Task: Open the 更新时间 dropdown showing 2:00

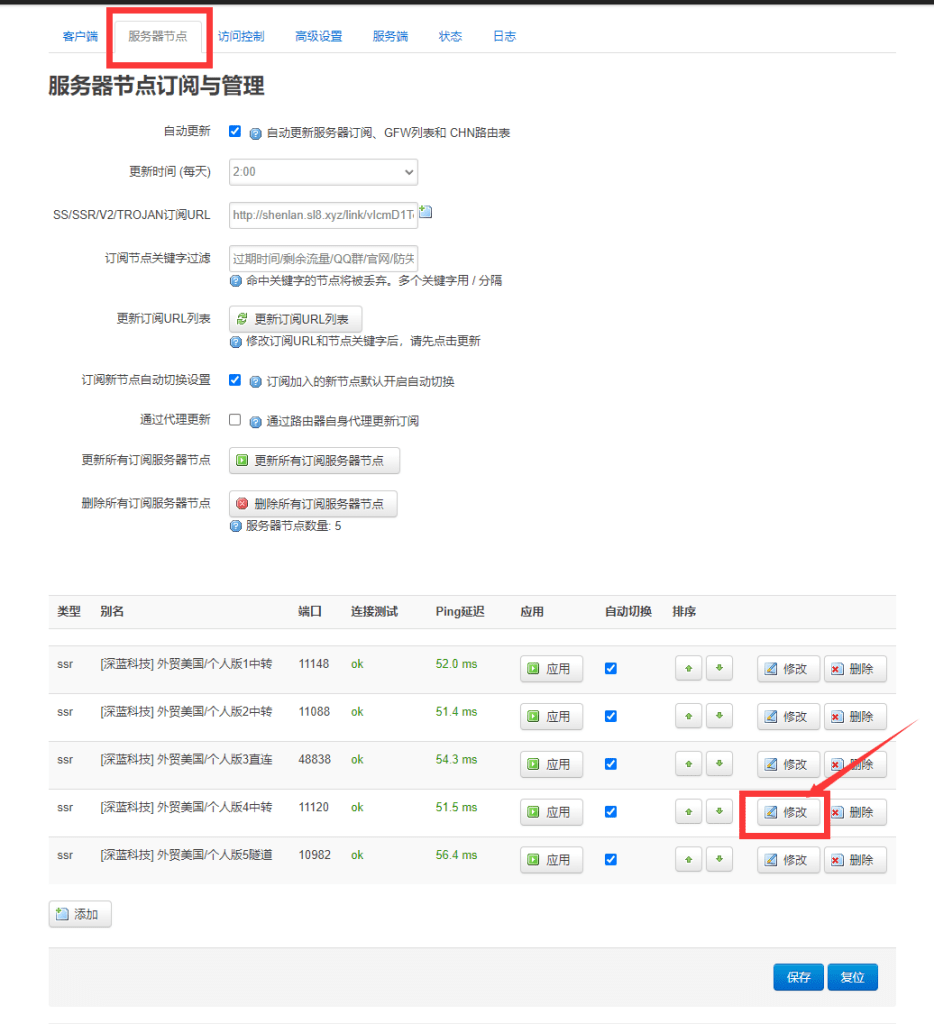Action: (323, 172)
